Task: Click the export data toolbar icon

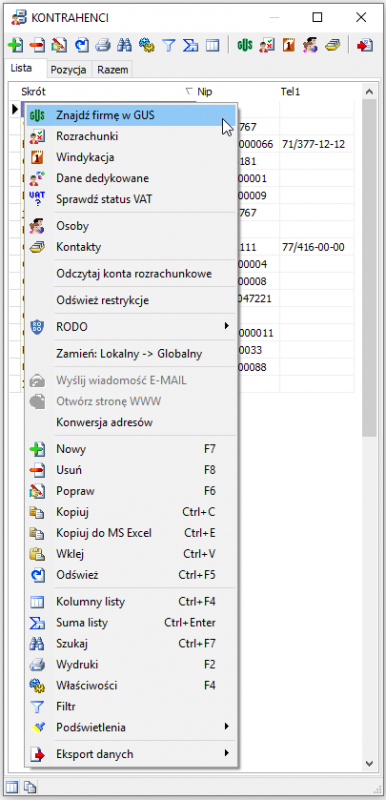Action: [365, 45]
